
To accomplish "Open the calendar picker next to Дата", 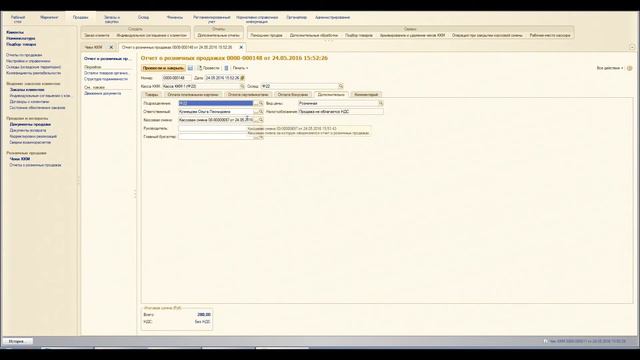I will click(x=242, y=78).
